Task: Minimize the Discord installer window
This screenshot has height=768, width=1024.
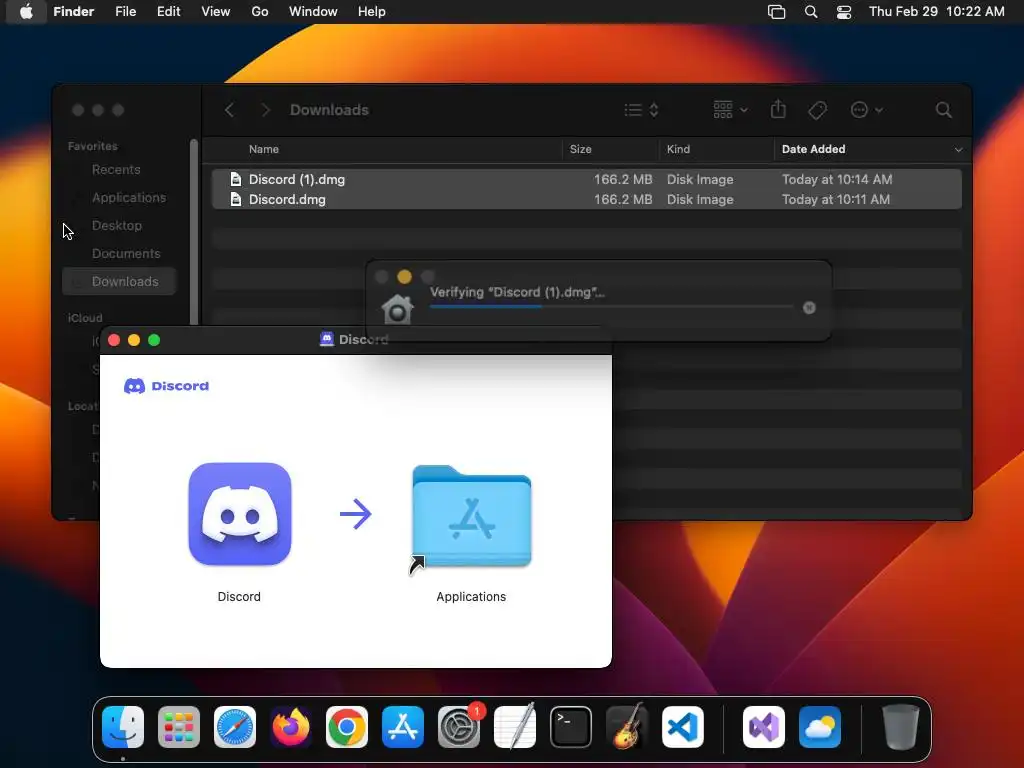Action: [134, 340]
